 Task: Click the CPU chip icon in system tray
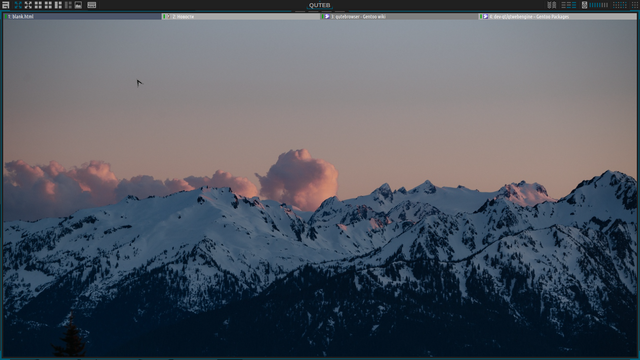click(584, 5)
